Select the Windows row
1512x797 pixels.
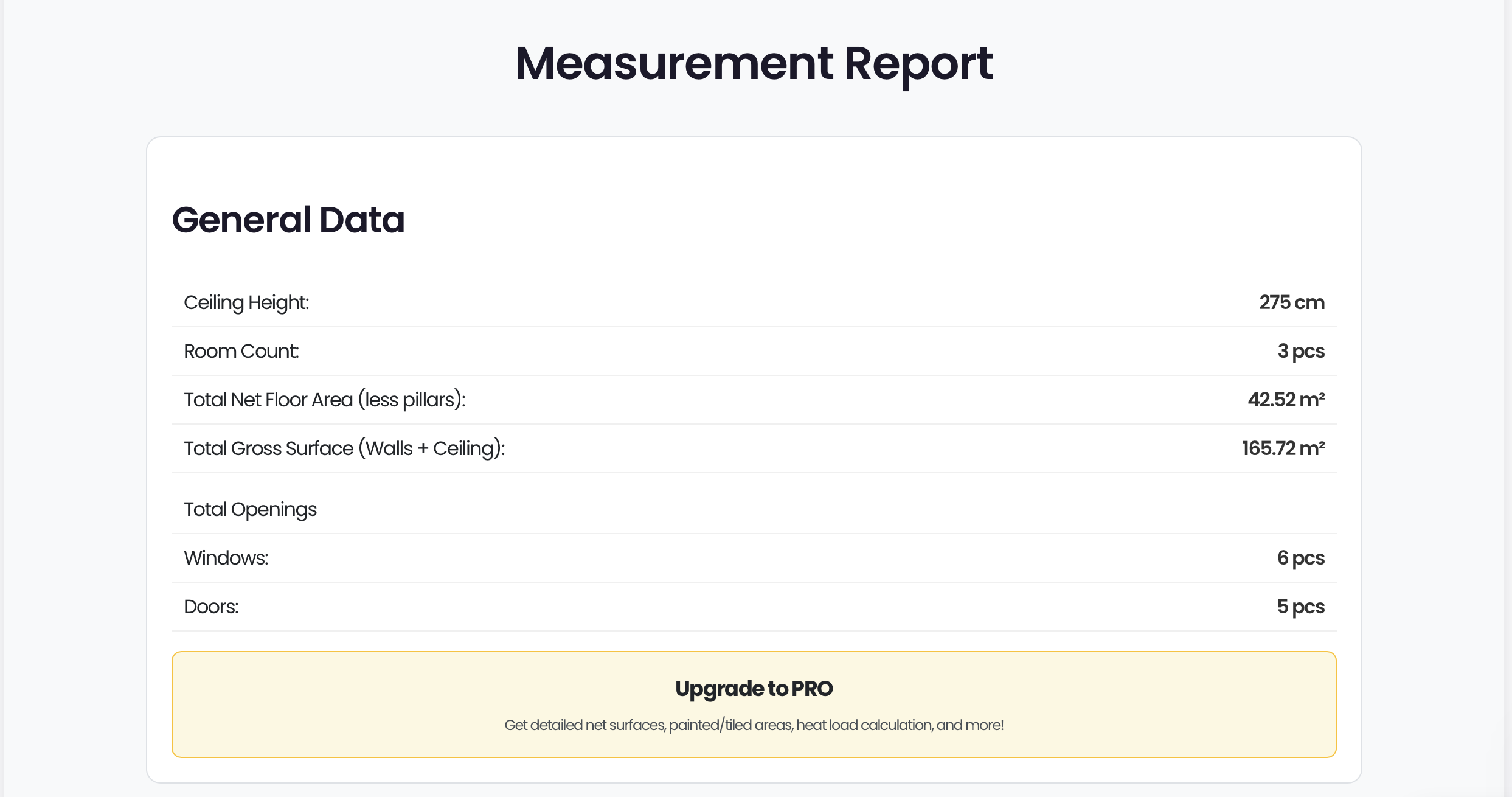(x=754, y=558)
